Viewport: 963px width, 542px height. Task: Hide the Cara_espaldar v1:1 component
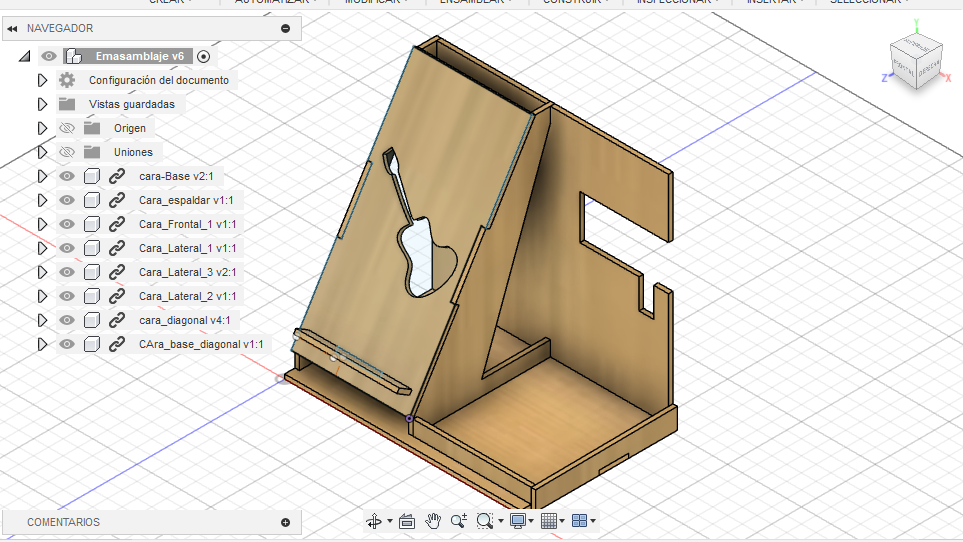(67, 200)
